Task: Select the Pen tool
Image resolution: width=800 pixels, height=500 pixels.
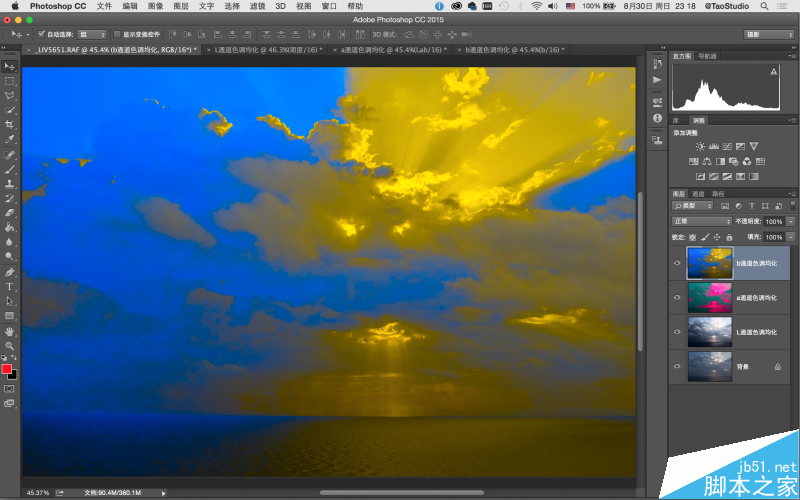Action: pos(9,272)
